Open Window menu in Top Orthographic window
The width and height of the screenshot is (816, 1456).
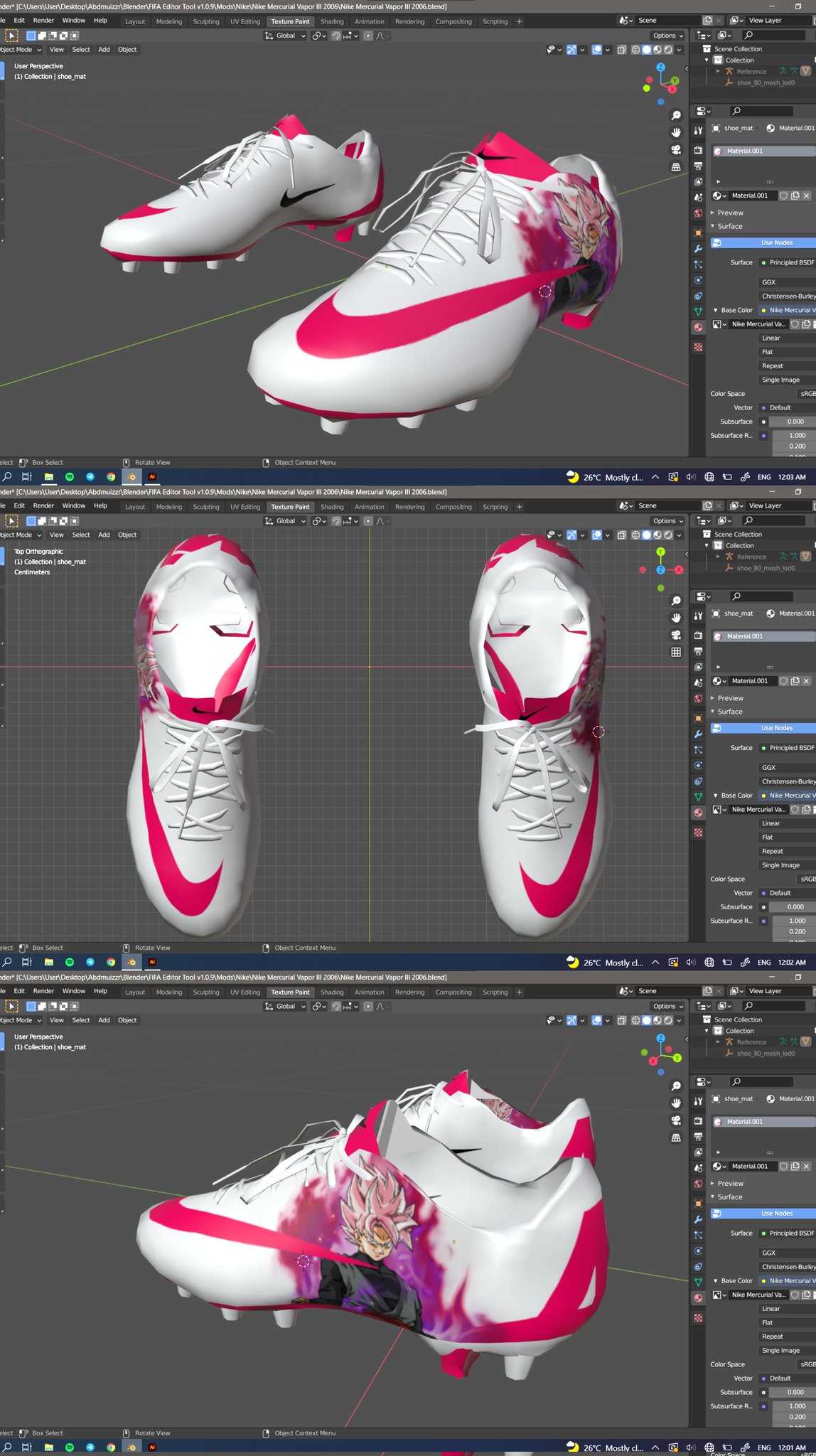coord(73,506)
